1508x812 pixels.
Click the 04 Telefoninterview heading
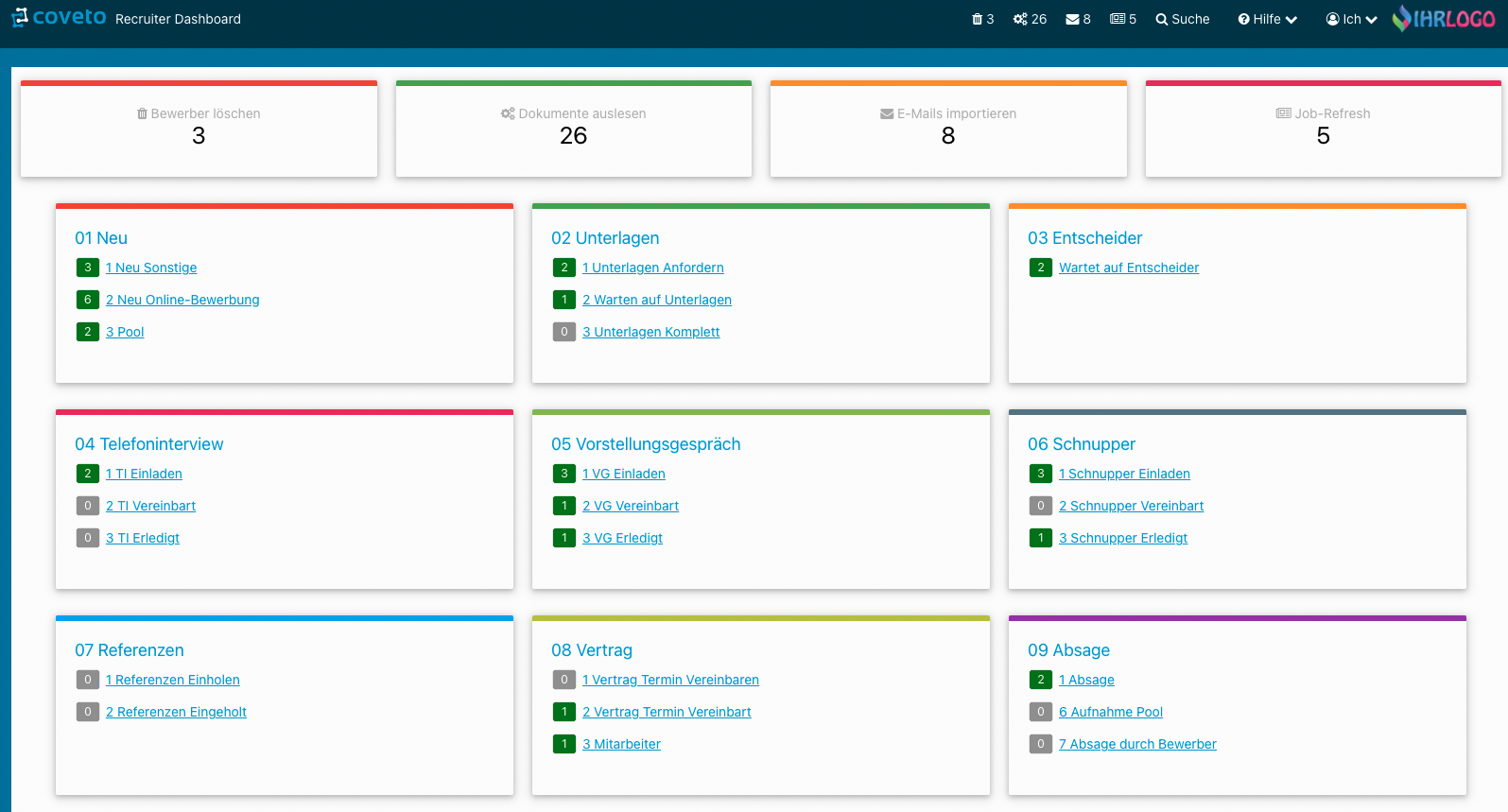[x=149, y=444]
